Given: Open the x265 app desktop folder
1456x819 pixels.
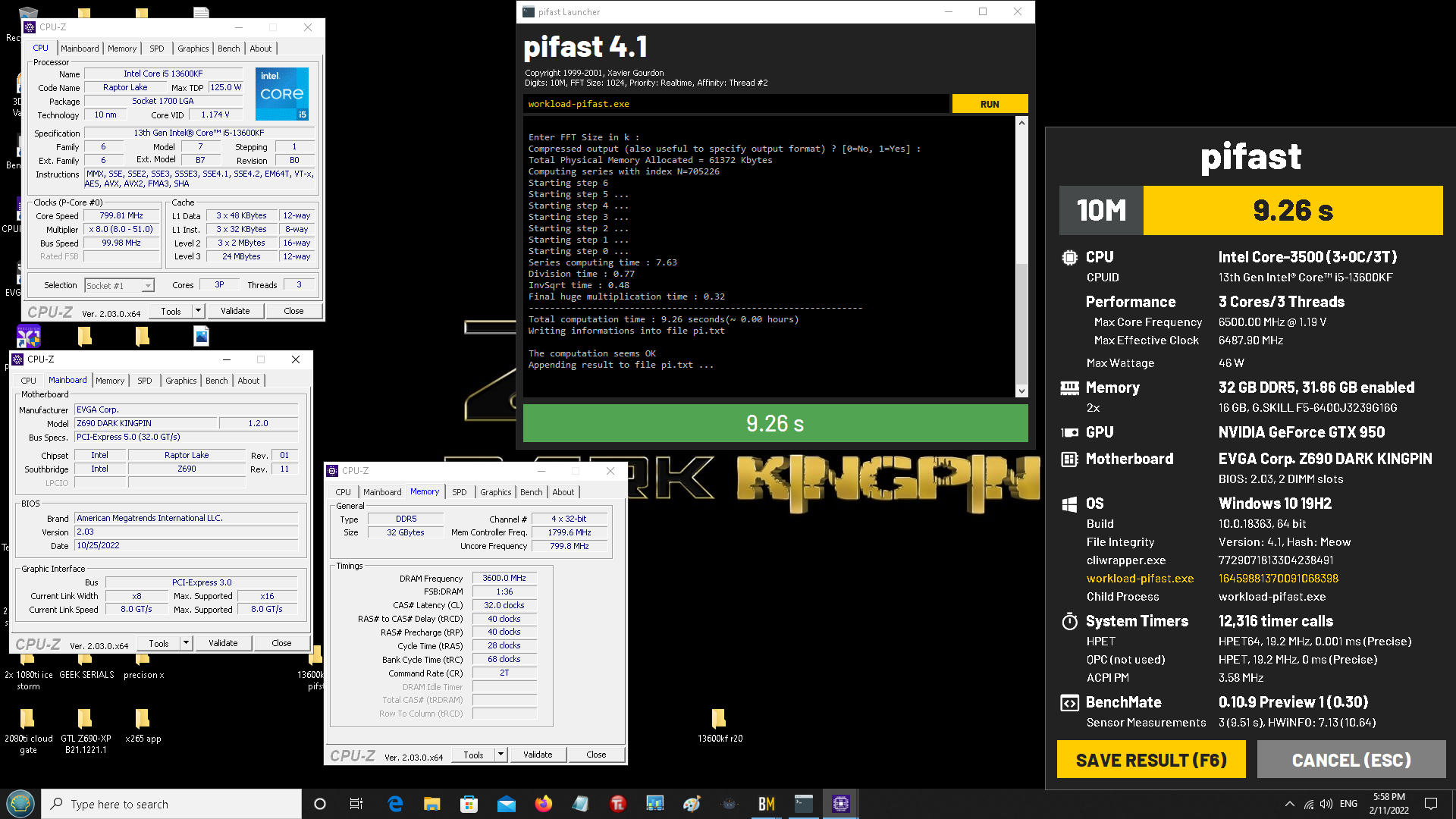Looking at the screenshot, I should click(143, 726).
